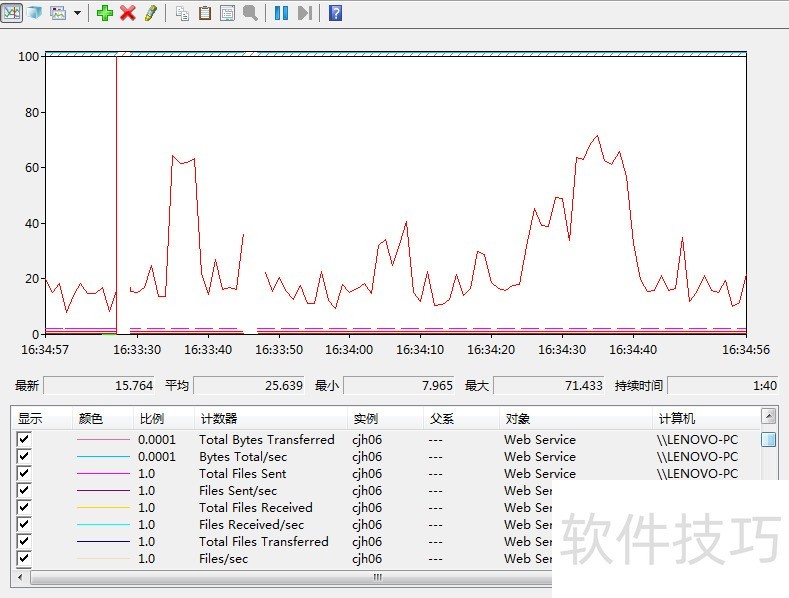The image size is (789, 598).
Task: Click the counter list scroll-up arrow
Action: point(768,416)
